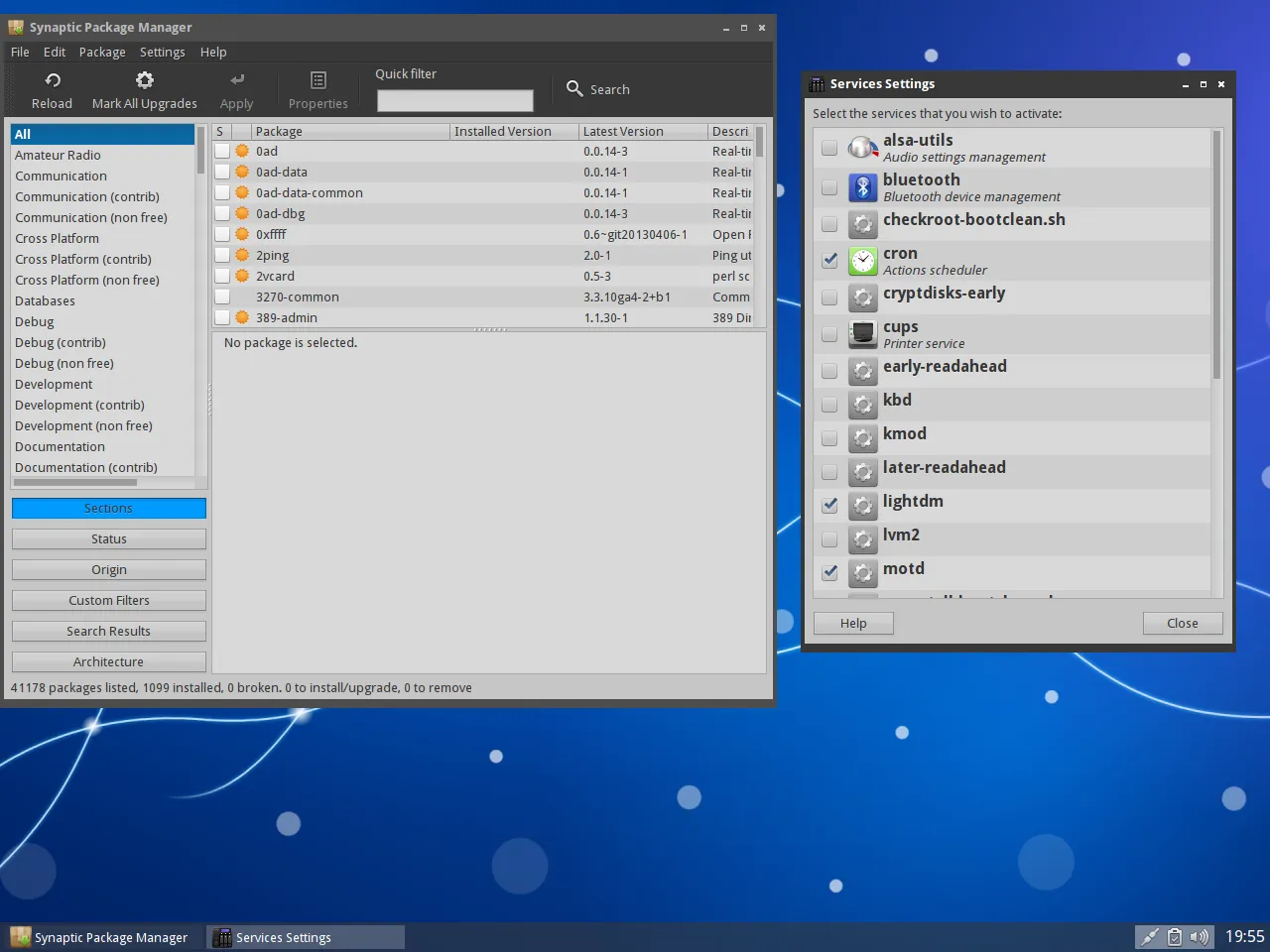The height and width of the screenshot is (952, 1270).
Task: Click the Reload toolbar icon
Action: click(x=53, y=80)
